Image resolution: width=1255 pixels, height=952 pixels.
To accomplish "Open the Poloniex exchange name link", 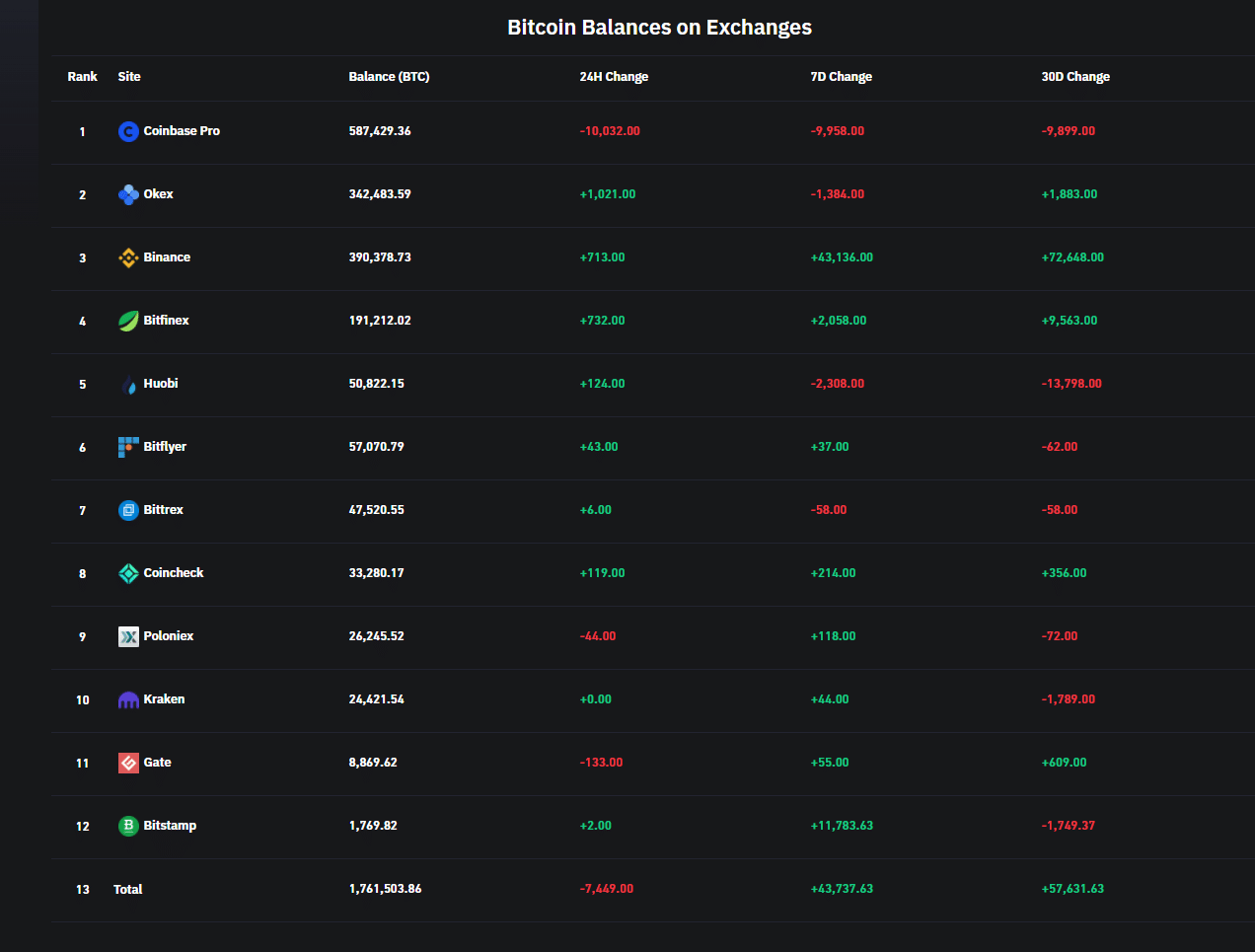I will [168, 636].
